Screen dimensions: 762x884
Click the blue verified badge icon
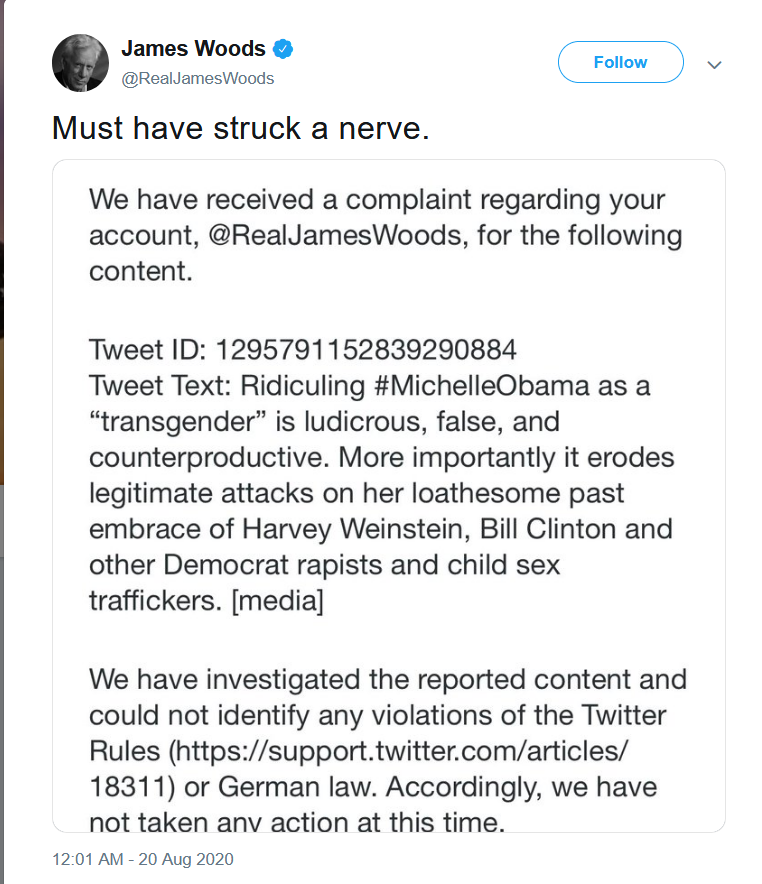(283, 49)
